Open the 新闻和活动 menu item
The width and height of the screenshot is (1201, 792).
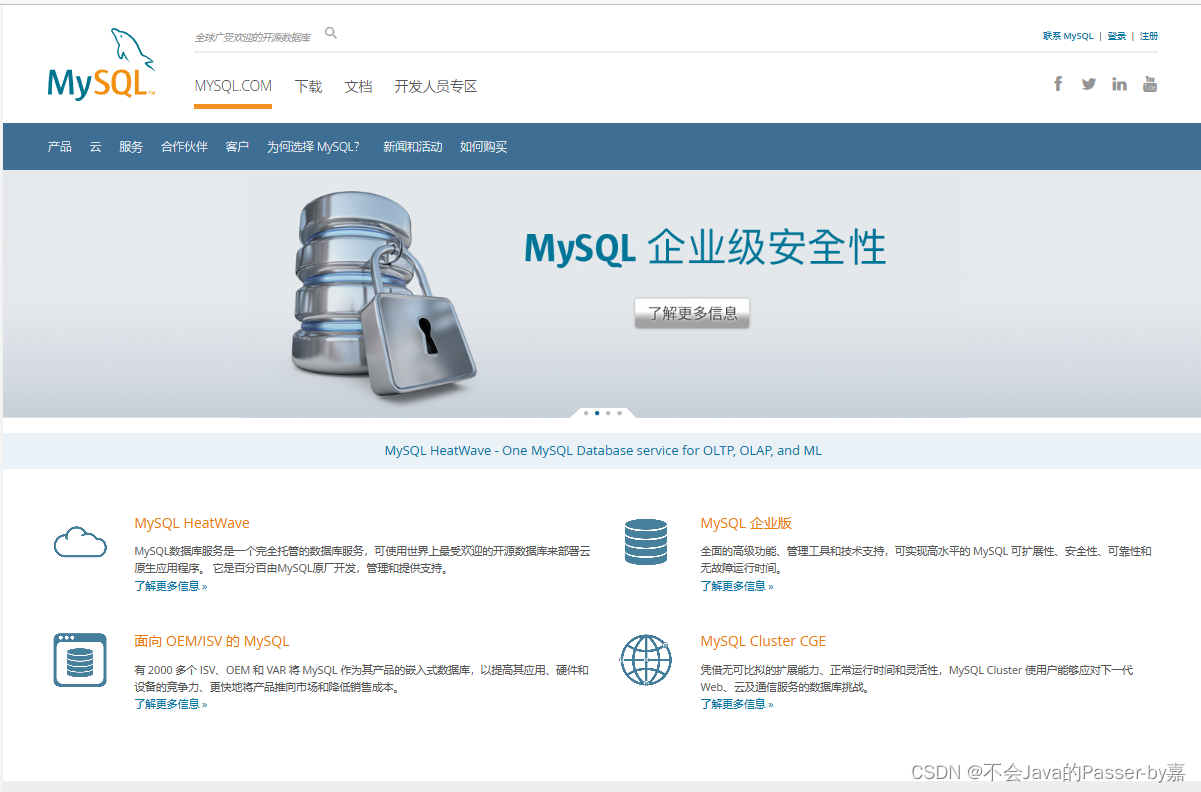[x=412, y=146]
